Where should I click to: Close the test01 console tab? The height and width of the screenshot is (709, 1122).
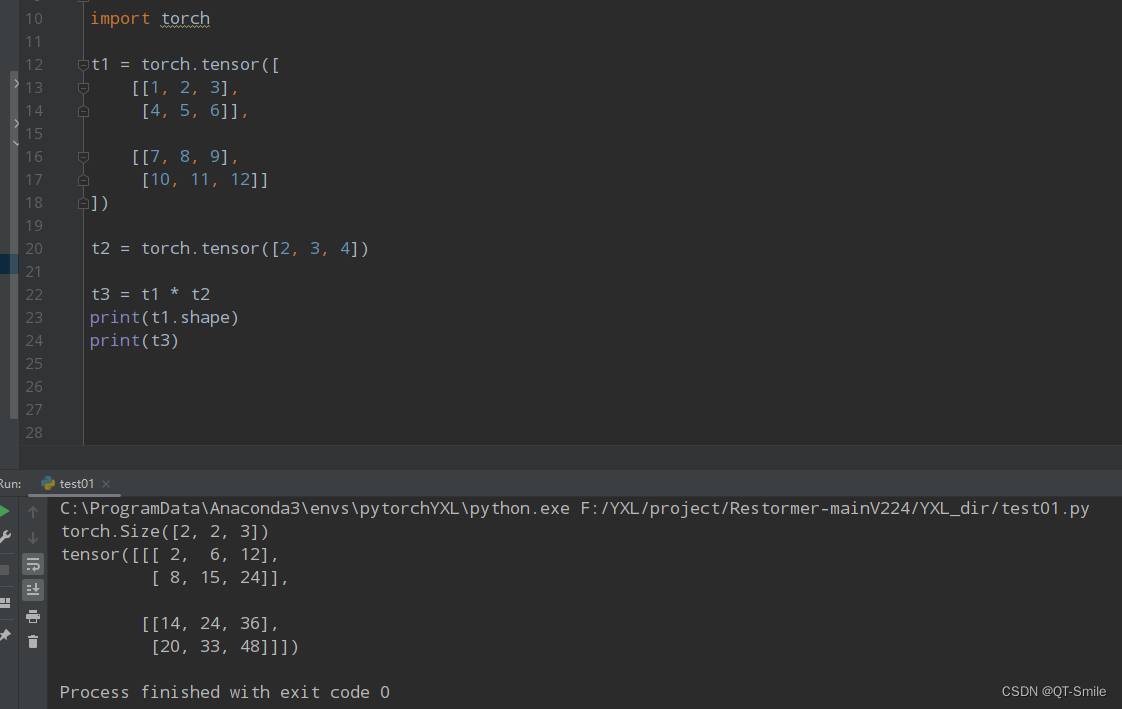coord(105,483)
